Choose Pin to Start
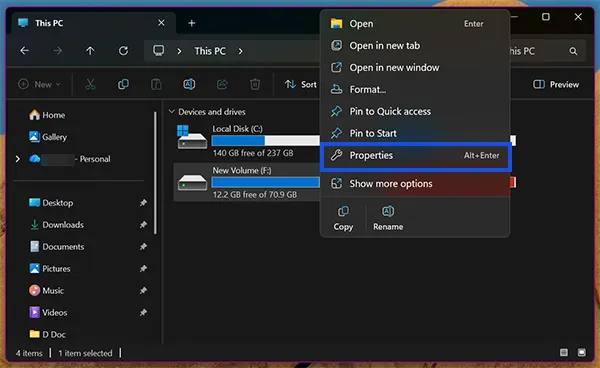Image resolution: width=600 pixels, height=368 pixels. pos(415,133)
